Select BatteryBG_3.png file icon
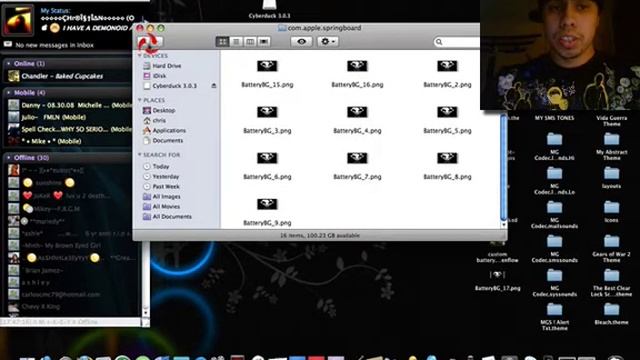This screenshot has width=640, height=360. coord(267,112)
